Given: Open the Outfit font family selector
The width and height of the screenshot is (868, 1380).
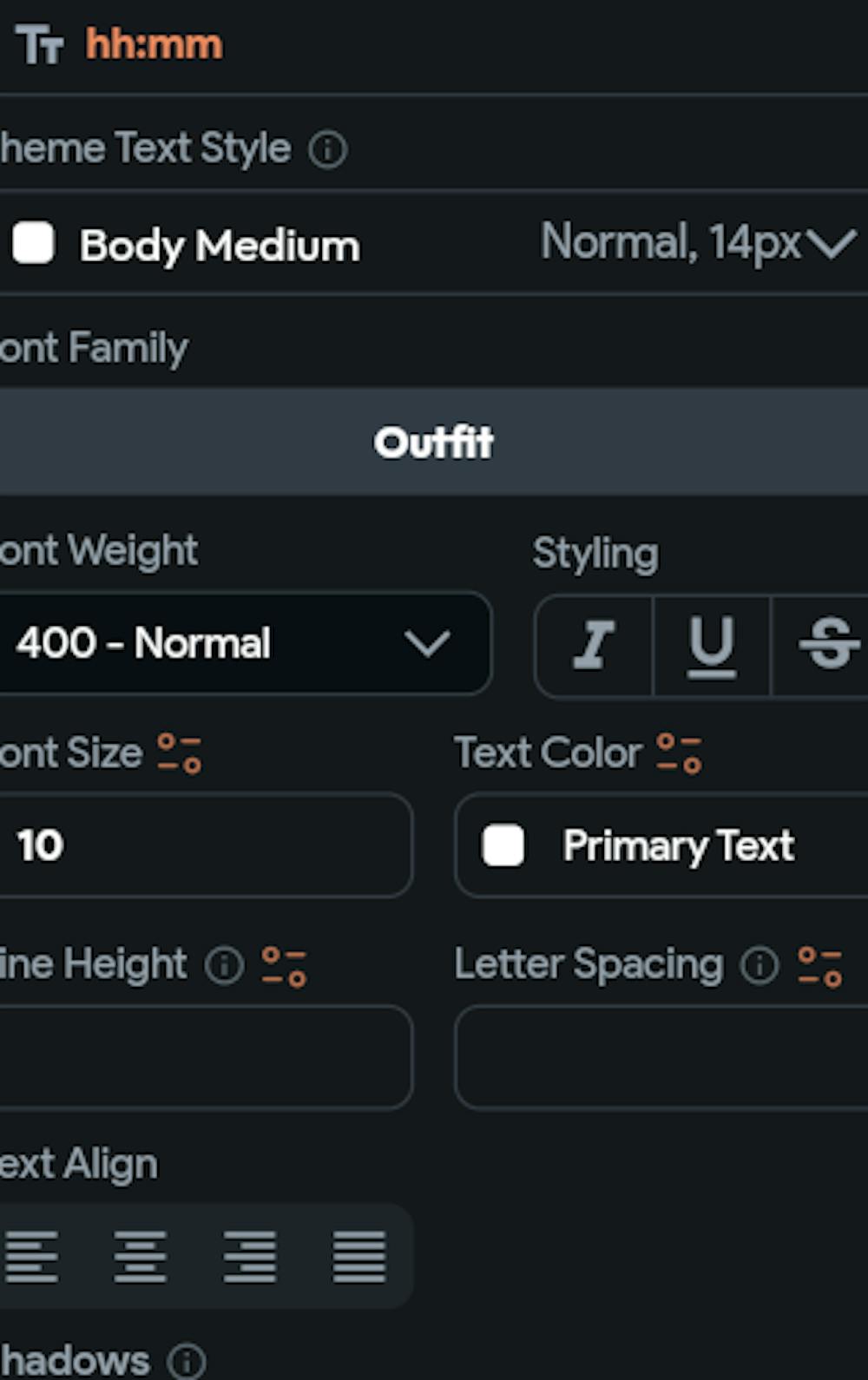Looking at the screenshot, I should click(434, 442).
